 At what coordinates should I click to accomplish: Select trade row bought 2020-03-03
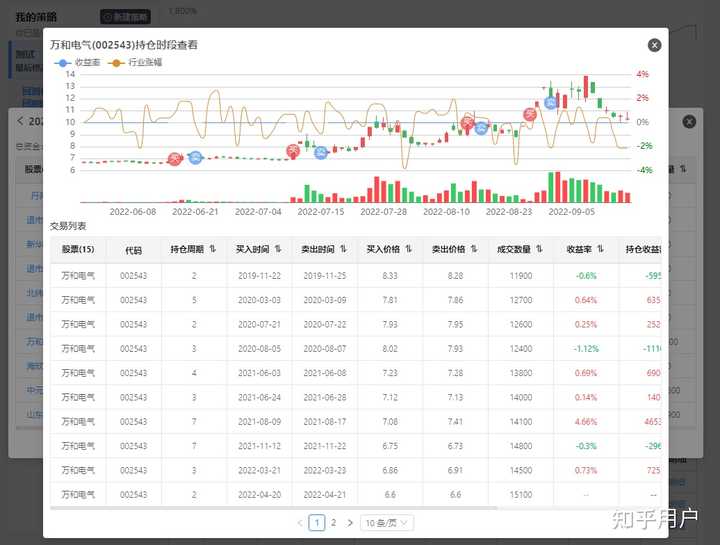[x=356, y=300]
